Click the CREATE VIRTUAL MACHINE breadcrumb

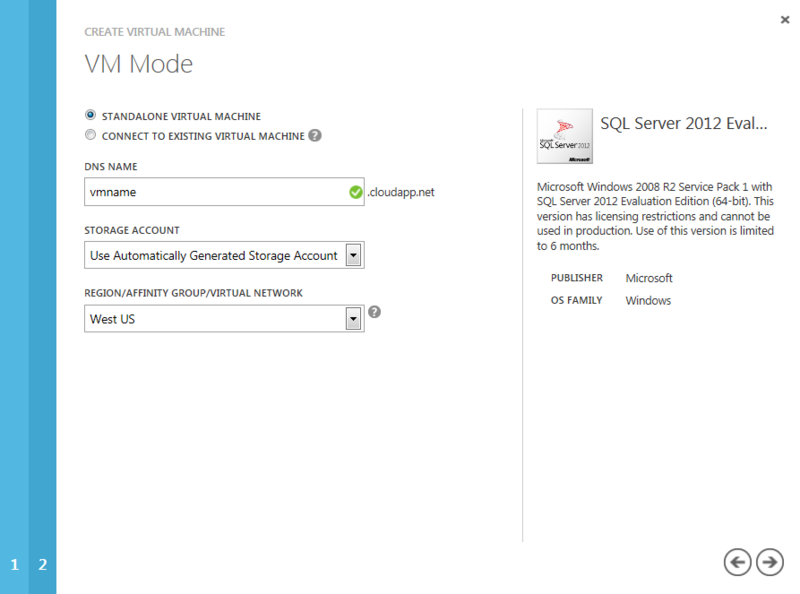pos(155,31)
